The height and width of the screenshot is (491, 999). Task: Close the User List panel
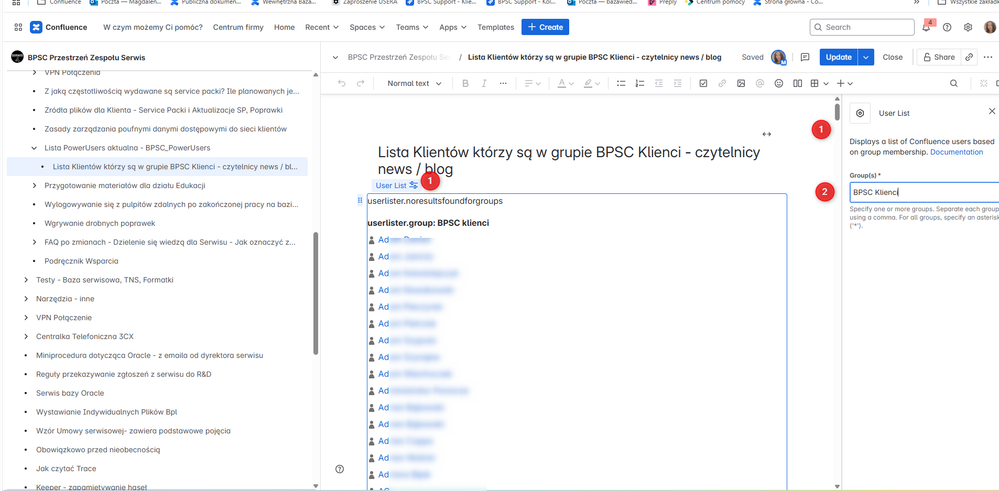(x=991, y=111)
